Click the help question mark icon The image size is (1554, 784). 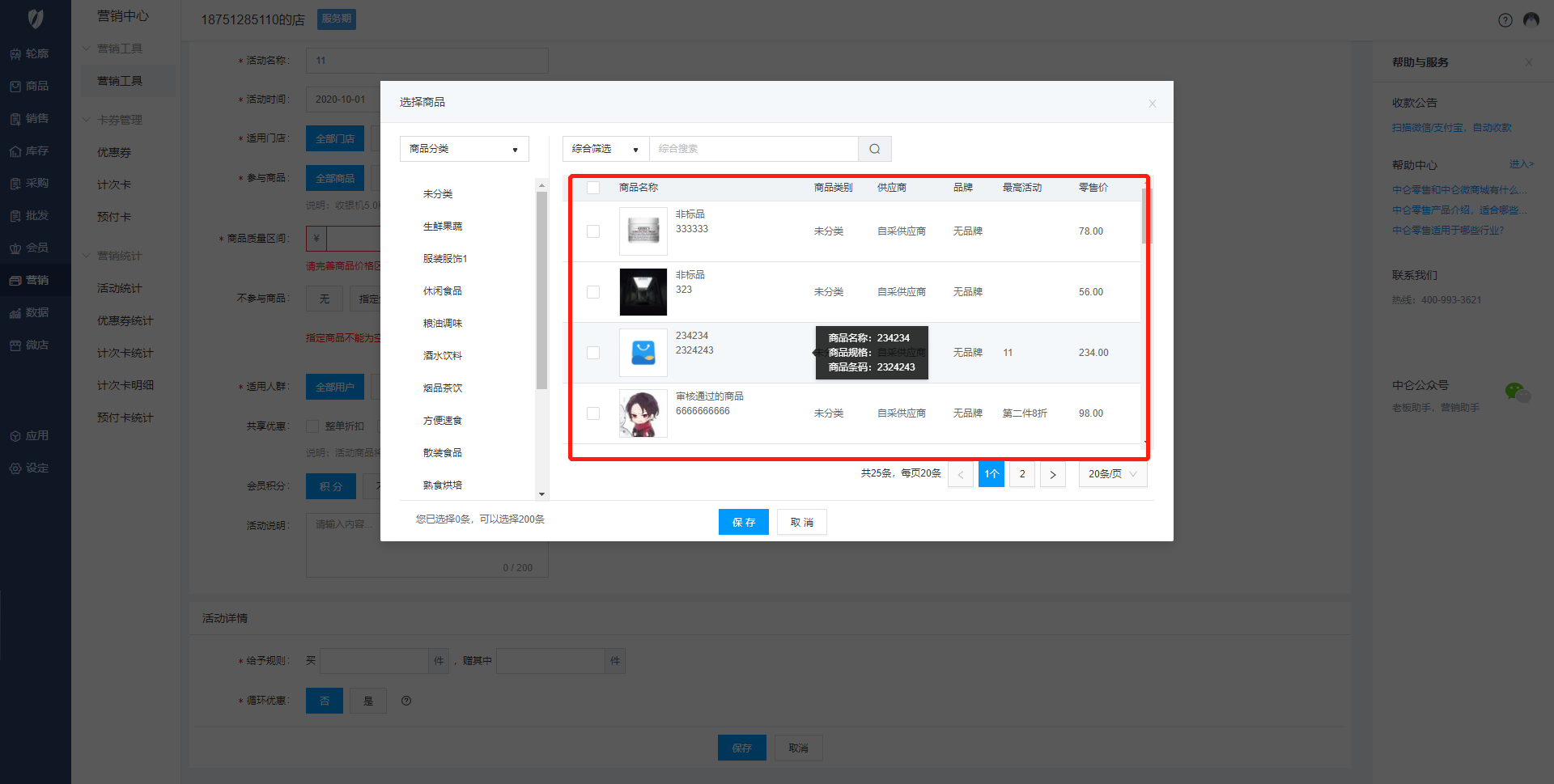(x=1505, y=20)
